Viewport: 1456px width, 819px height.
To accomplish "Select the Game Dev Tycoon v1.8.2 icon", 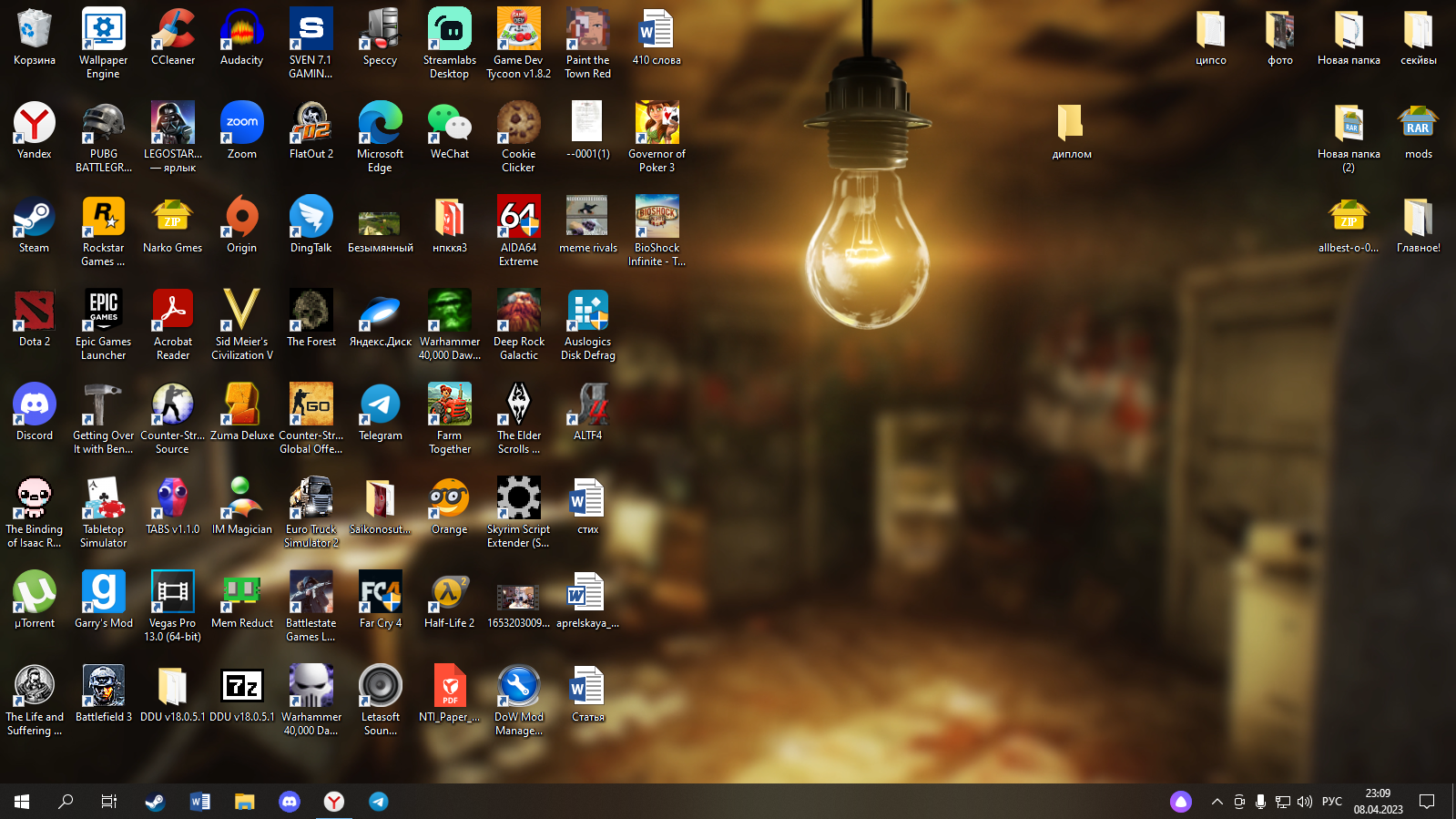I will click(519, 42).
